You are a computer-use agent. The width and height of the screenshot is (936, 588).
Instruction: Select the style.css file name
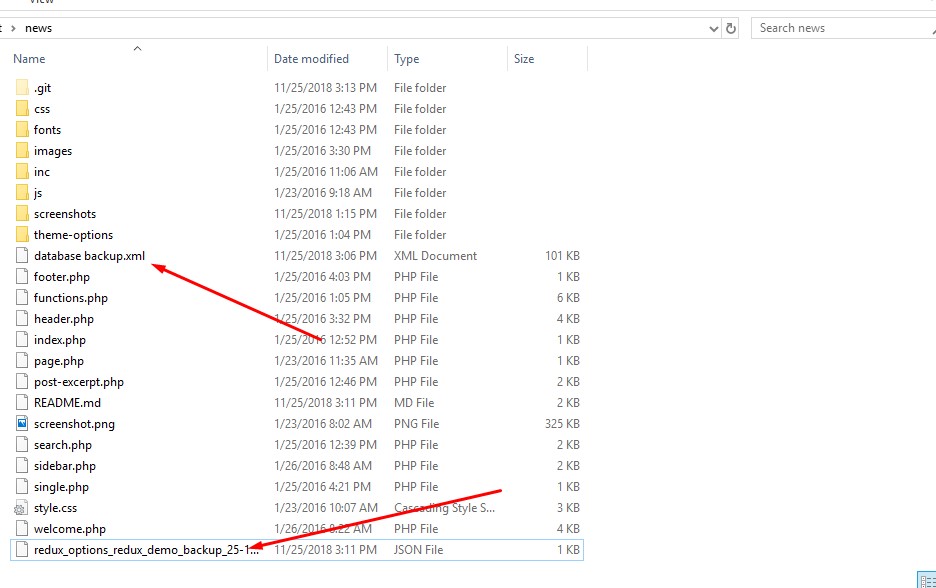[56, 508]
